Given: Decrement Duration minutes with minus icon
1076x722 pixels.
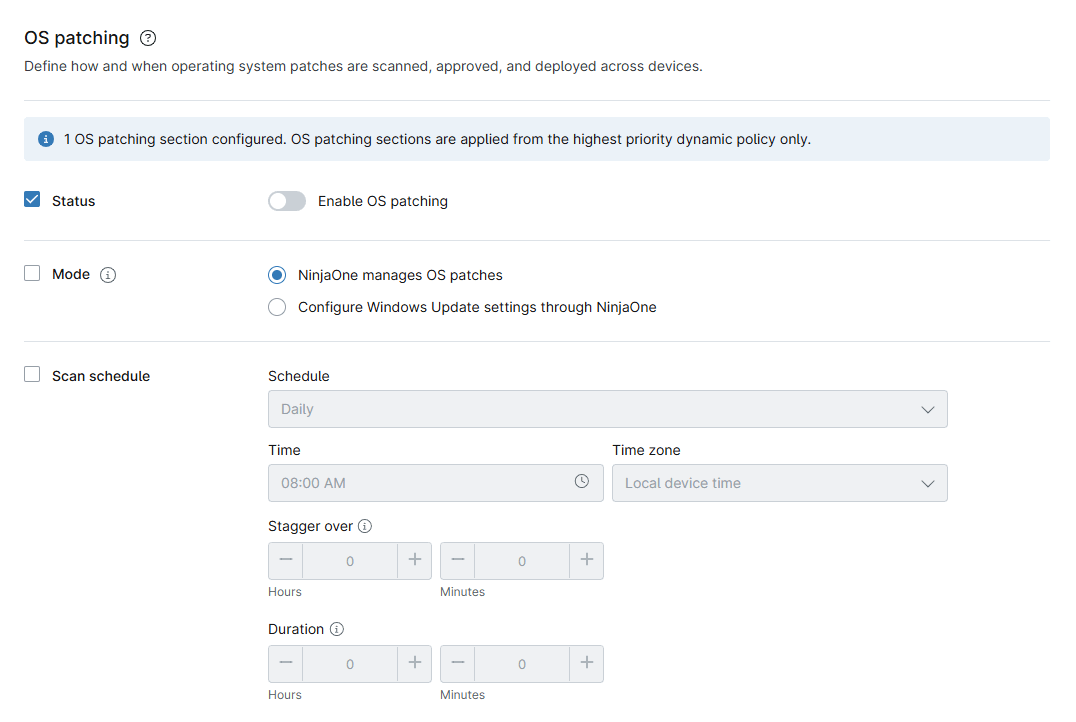Looking at the screenshot, I should pos(458,663).
